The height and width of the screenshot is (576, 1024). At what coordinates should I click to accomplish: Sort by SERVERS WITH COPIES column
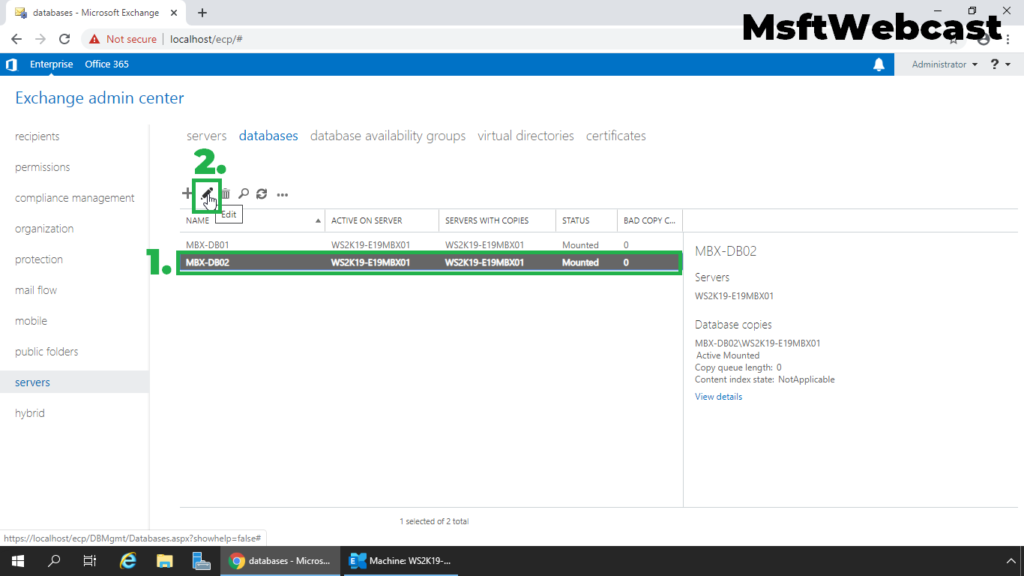(497, 221)
